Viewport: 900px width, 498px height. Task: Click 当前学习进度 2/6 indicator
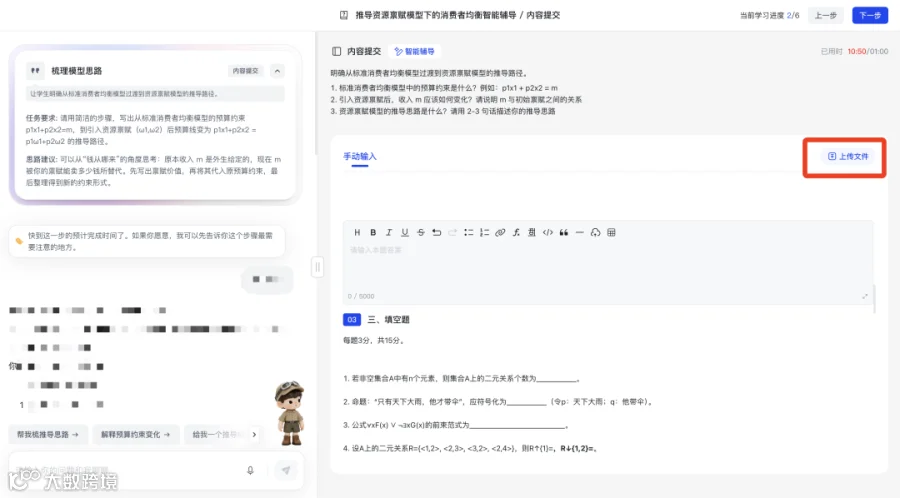(769, 15)
